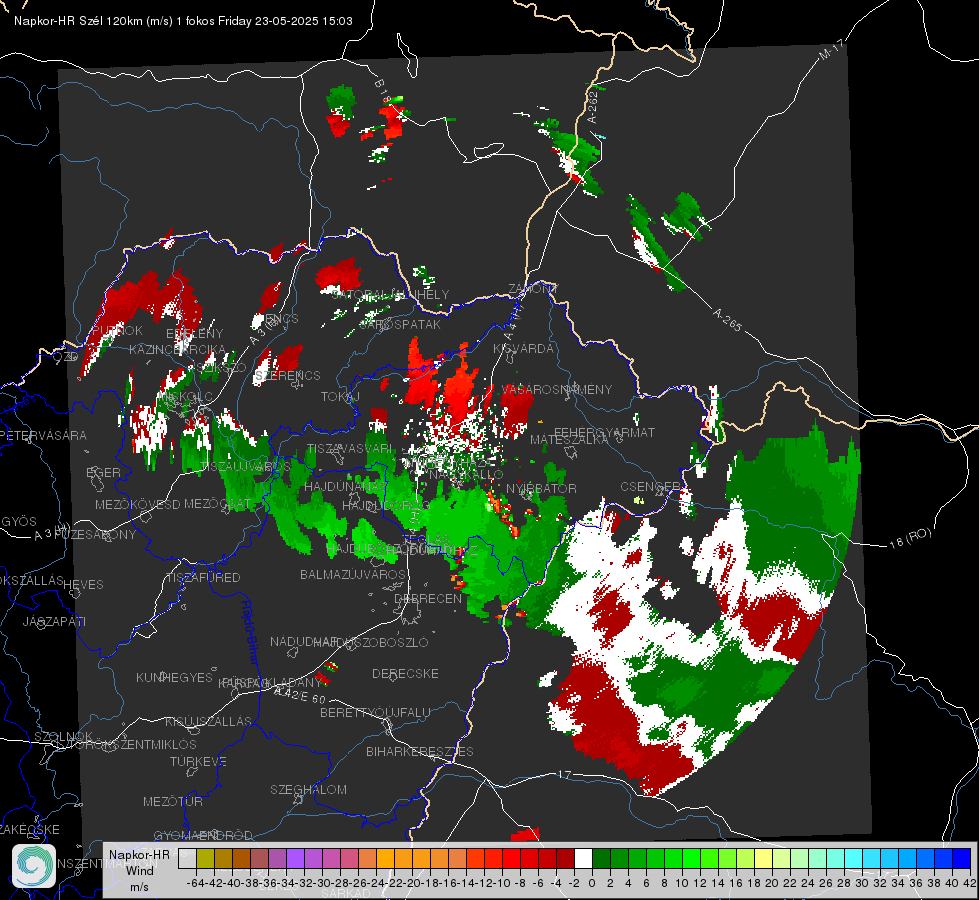The image size is (979, 900).
Task: Click the CSENGER town label
Action: 650,486
